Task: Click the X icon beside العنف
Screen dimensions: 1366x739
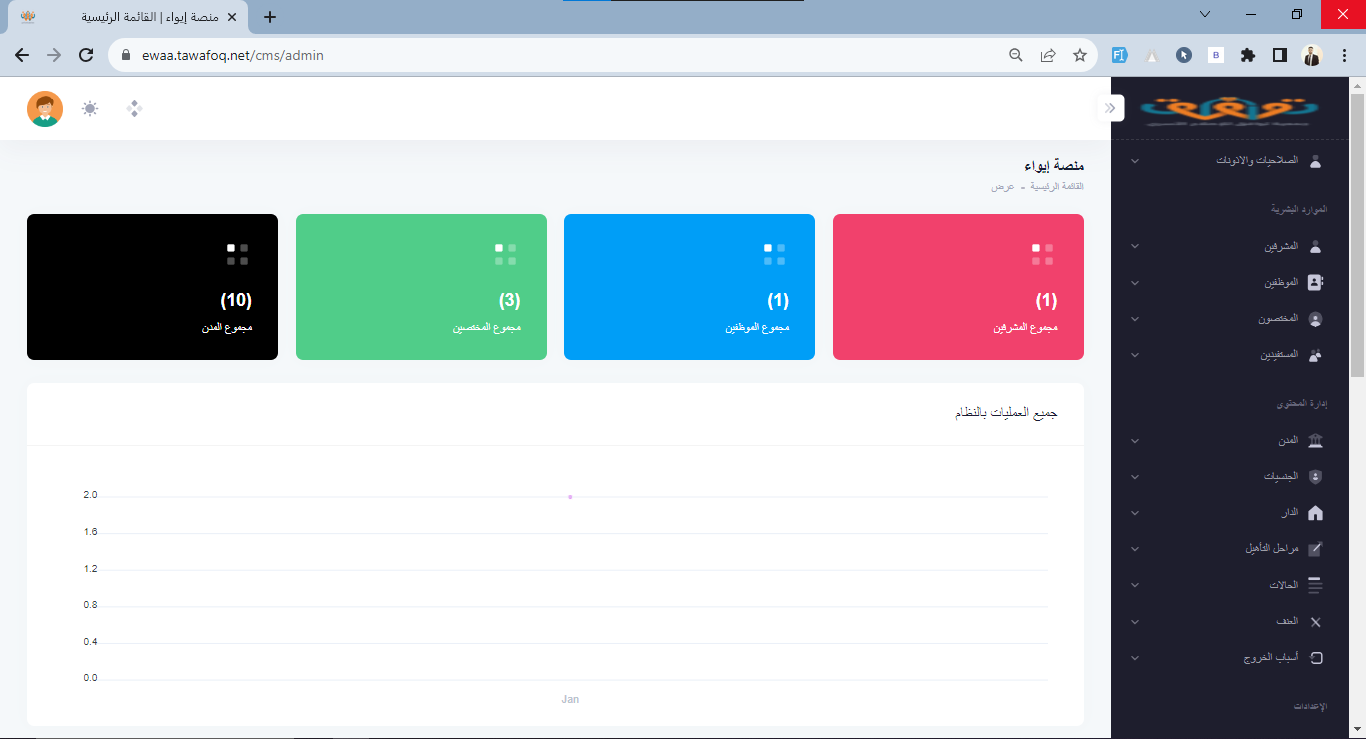Action: (1315, 622)
